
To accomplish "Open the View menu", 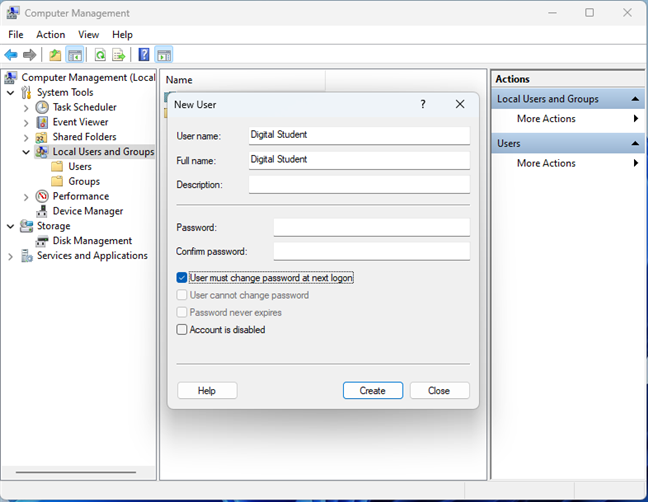I will (89, 34).
